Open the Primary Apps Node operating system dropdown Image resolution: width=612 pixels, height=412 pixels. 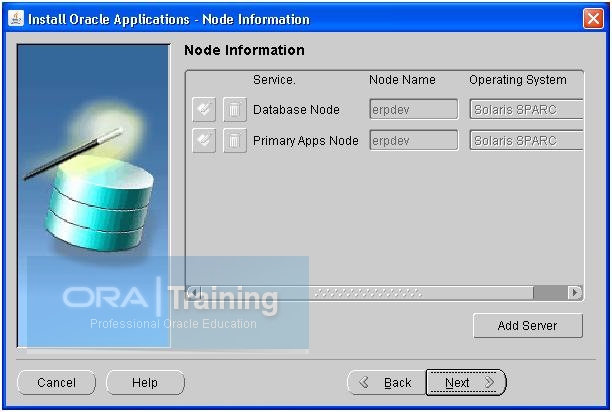click(x=526, y=140)
